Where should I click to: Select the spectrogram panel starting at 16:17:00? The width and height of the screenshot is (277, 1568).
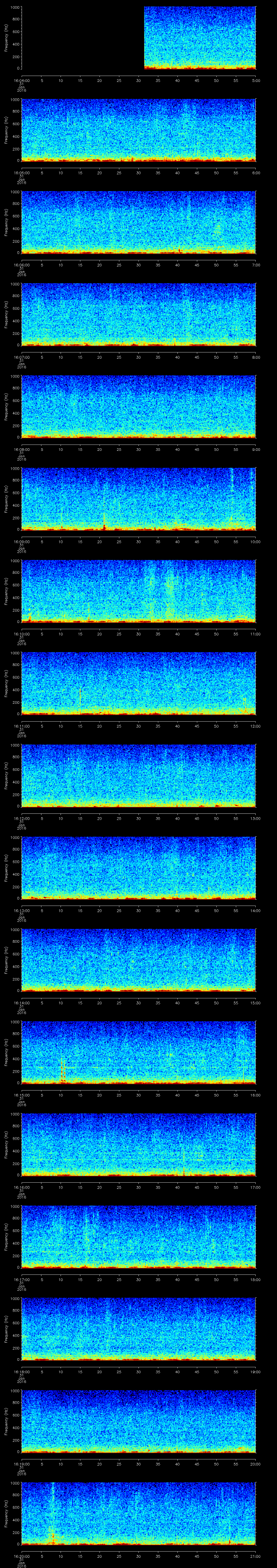pos(138,1237)
